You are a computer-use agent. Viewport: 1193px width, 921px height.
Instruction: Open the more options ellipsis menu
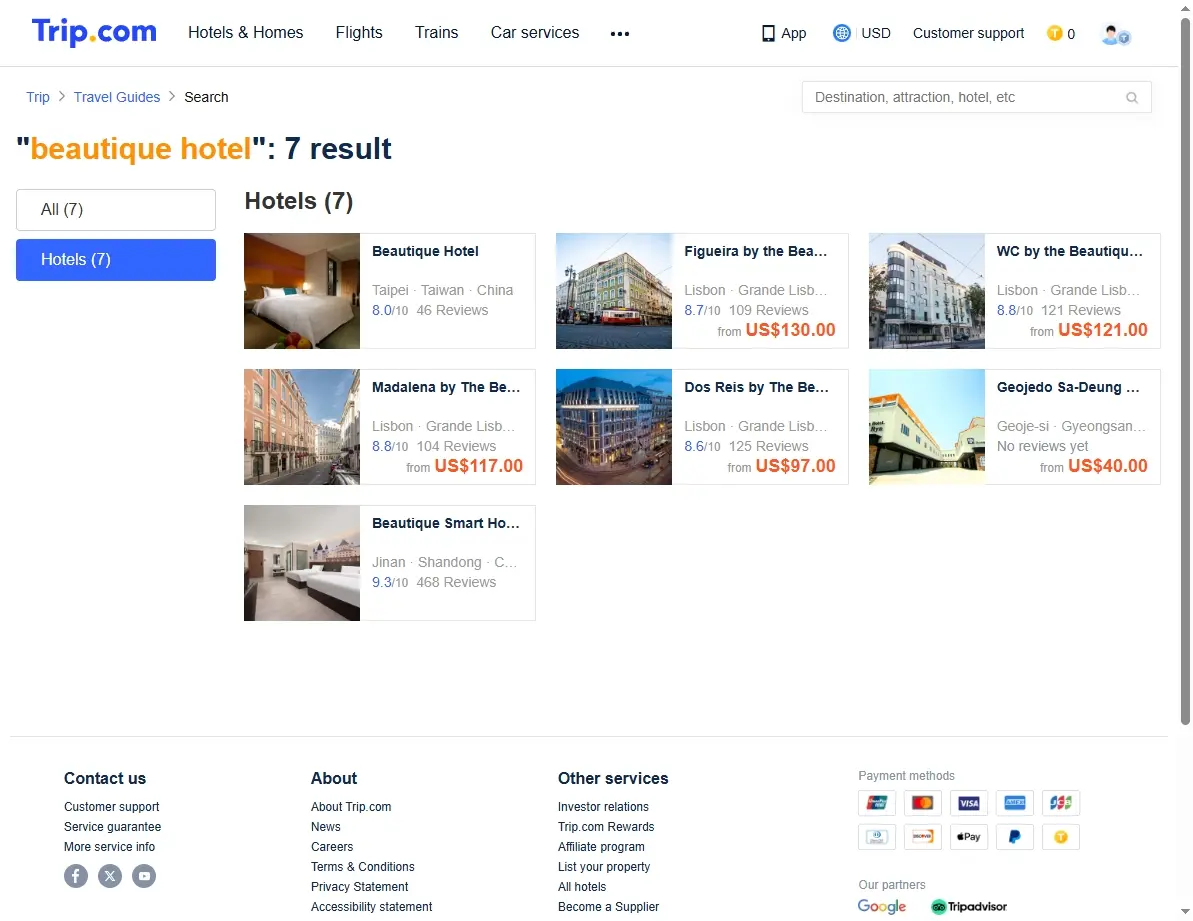(619, 33)
